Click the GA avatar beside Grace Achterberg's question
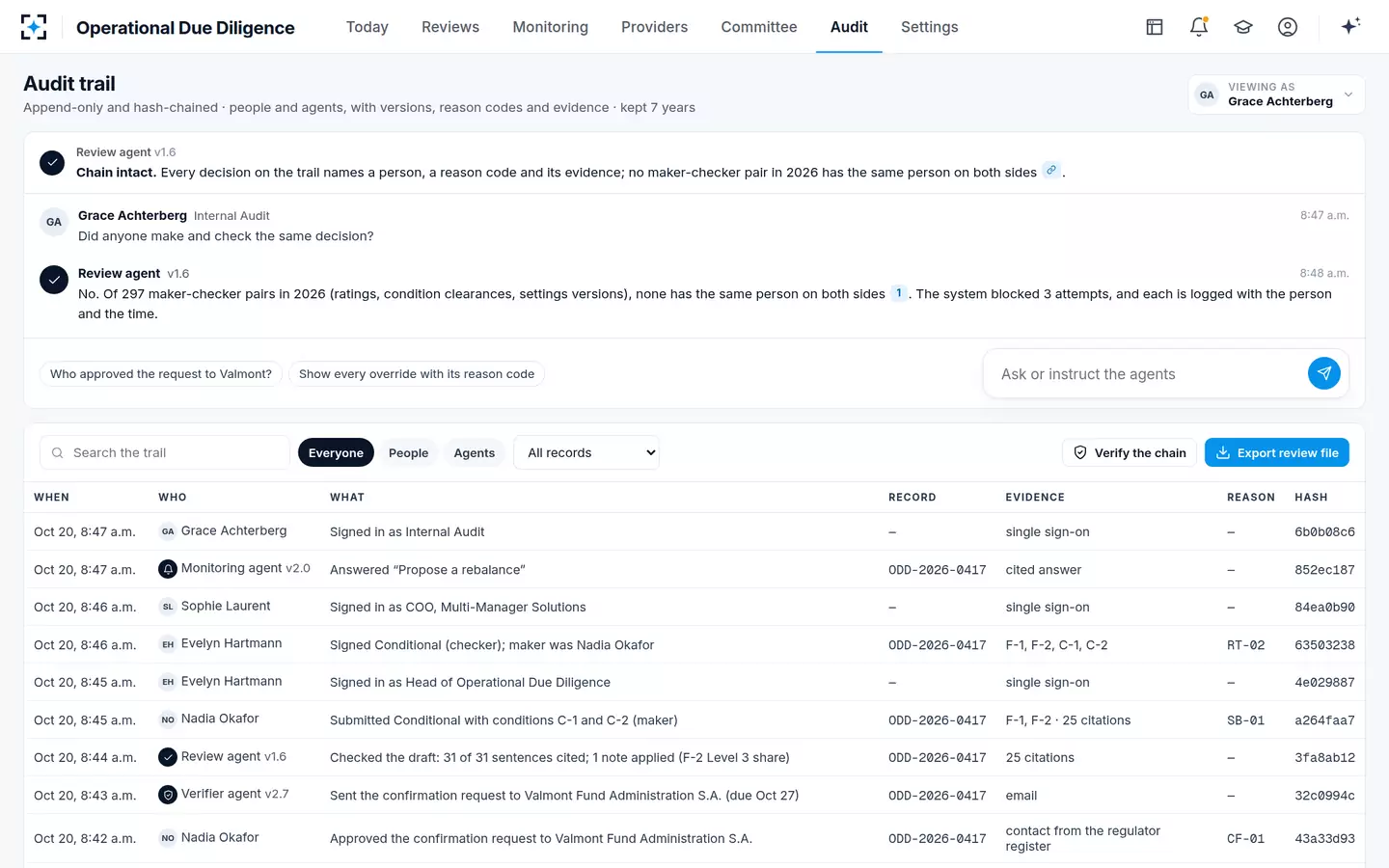Screen dimensions: 1389x868 [54, 222]
